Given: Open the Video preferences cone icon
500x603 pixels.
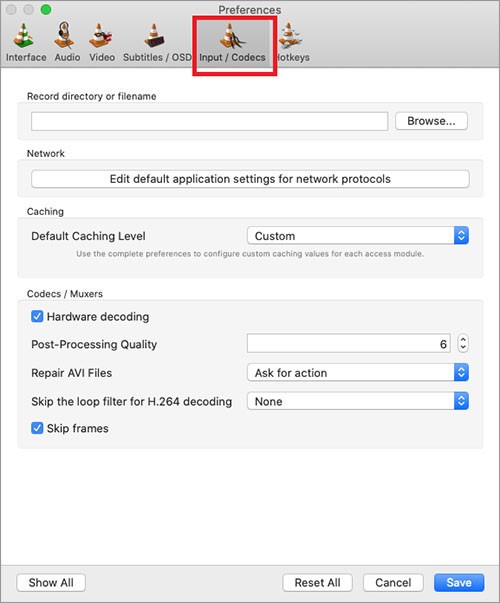Looking at the screenshot, I should [x=100, y=36].
